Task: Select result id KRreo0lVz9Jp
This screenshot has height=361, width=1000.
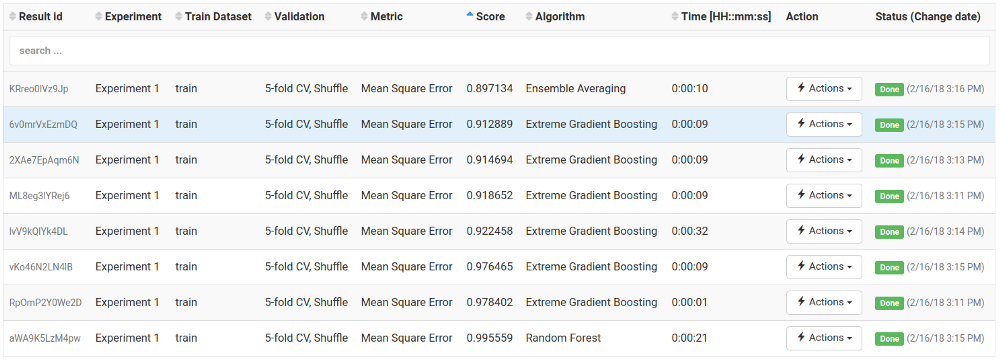Action: (x=39, y=89)
